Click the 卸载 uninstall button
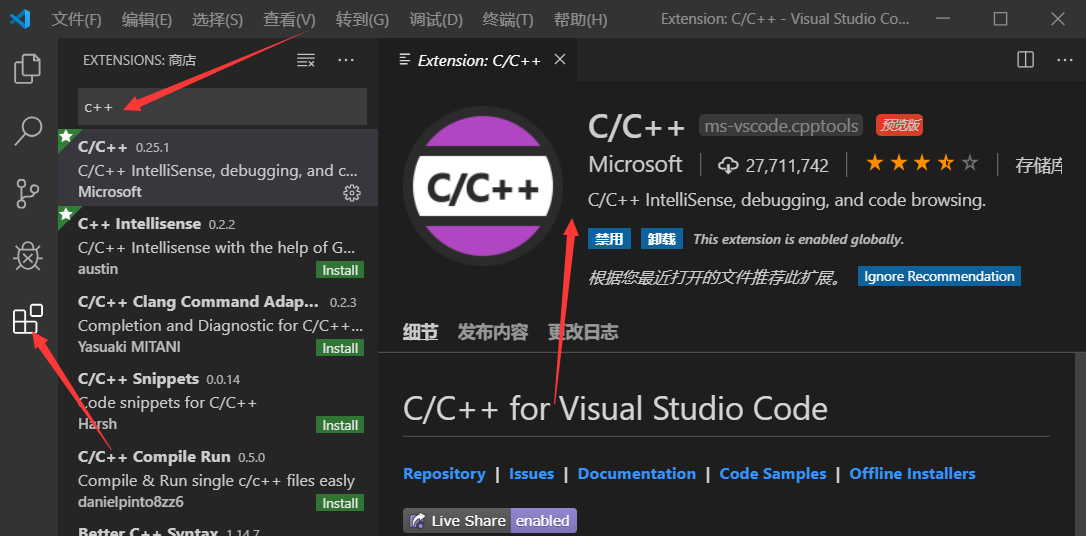 pyautogui.click(x=661, y=239)
